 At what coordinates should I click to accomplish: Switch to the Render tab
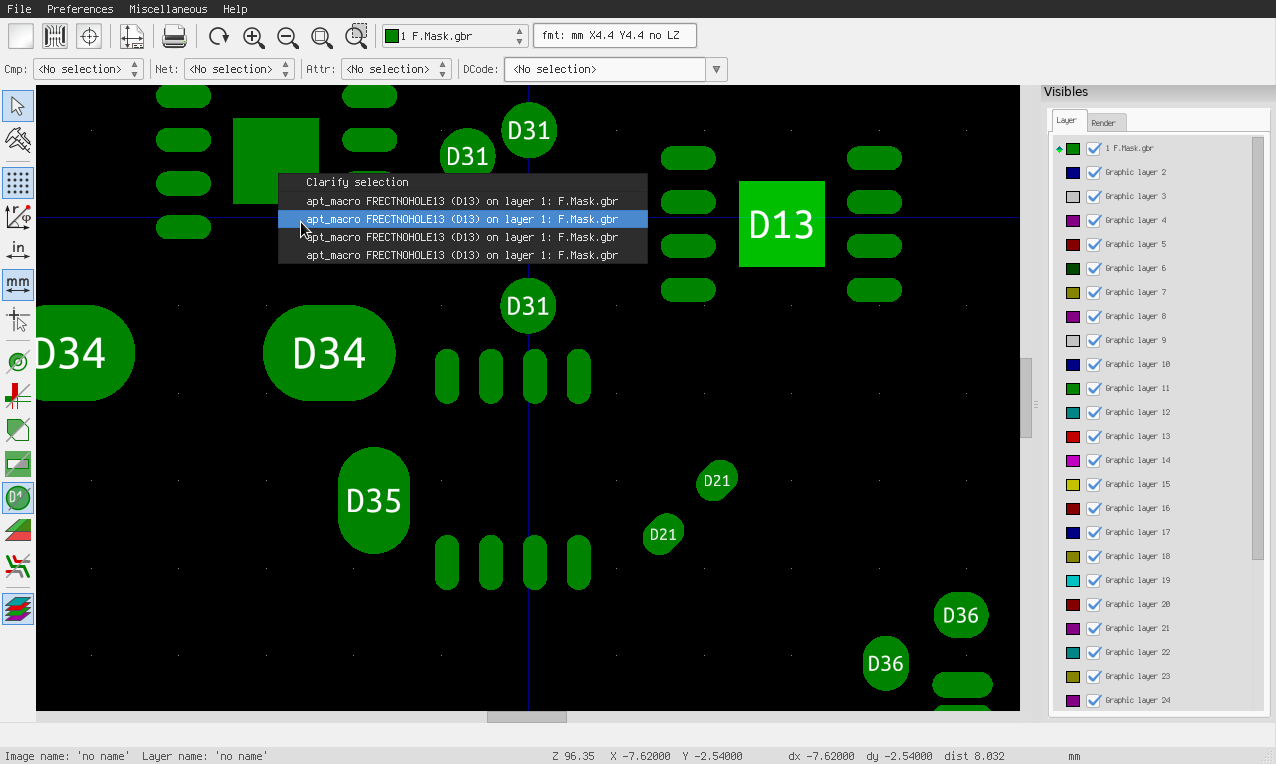point(1104,123)
